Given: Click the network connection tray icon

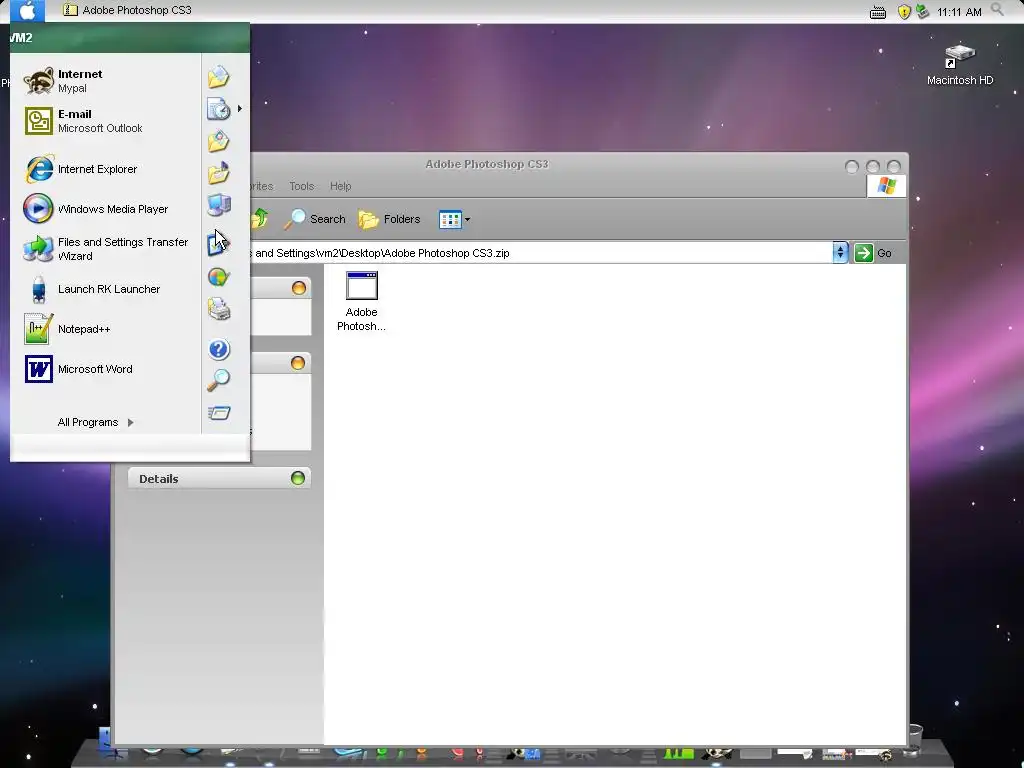Looking at the screenshot, I should 922,11.
